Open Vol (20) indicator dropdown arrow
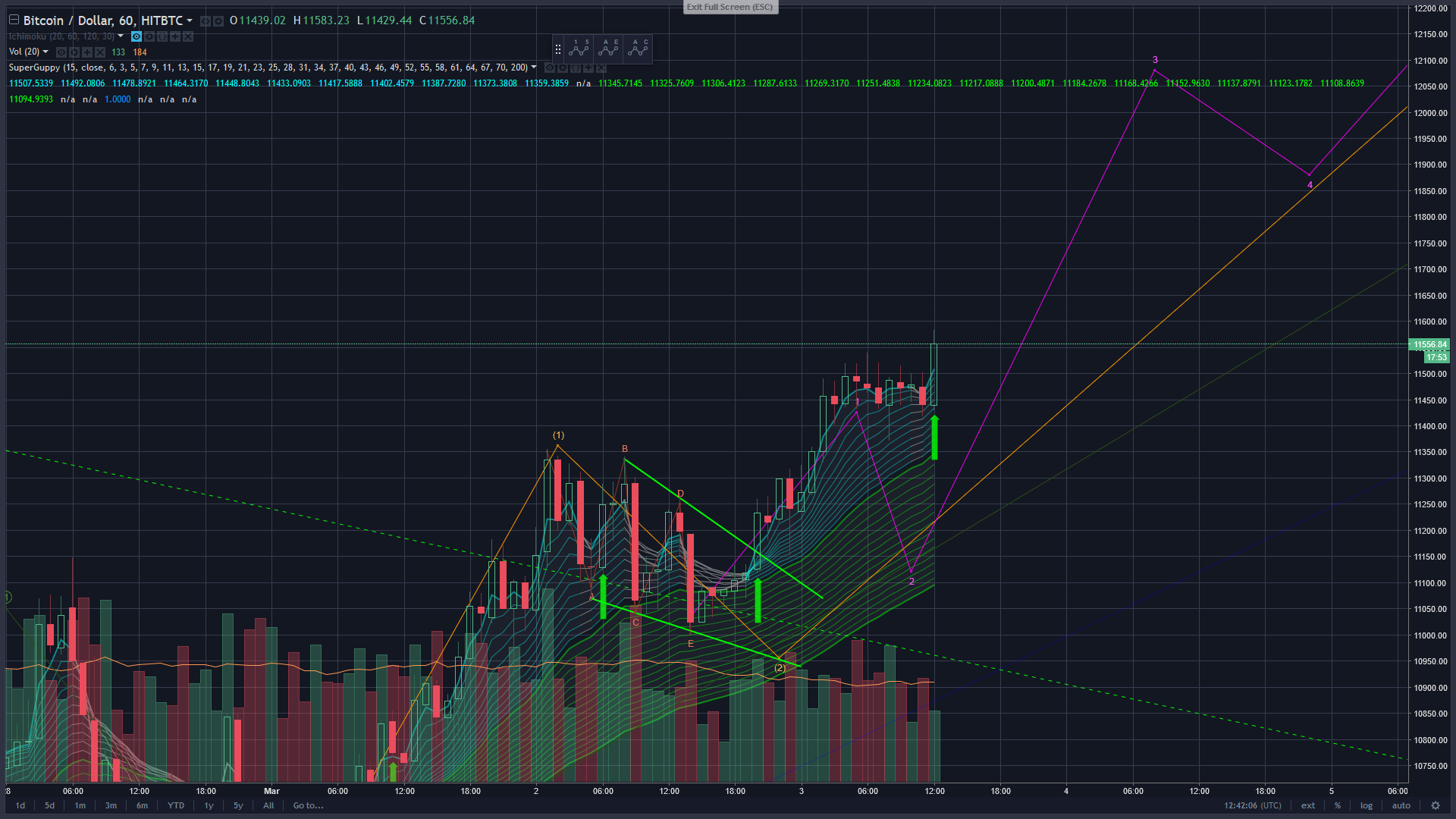 (x=45, y=52)
